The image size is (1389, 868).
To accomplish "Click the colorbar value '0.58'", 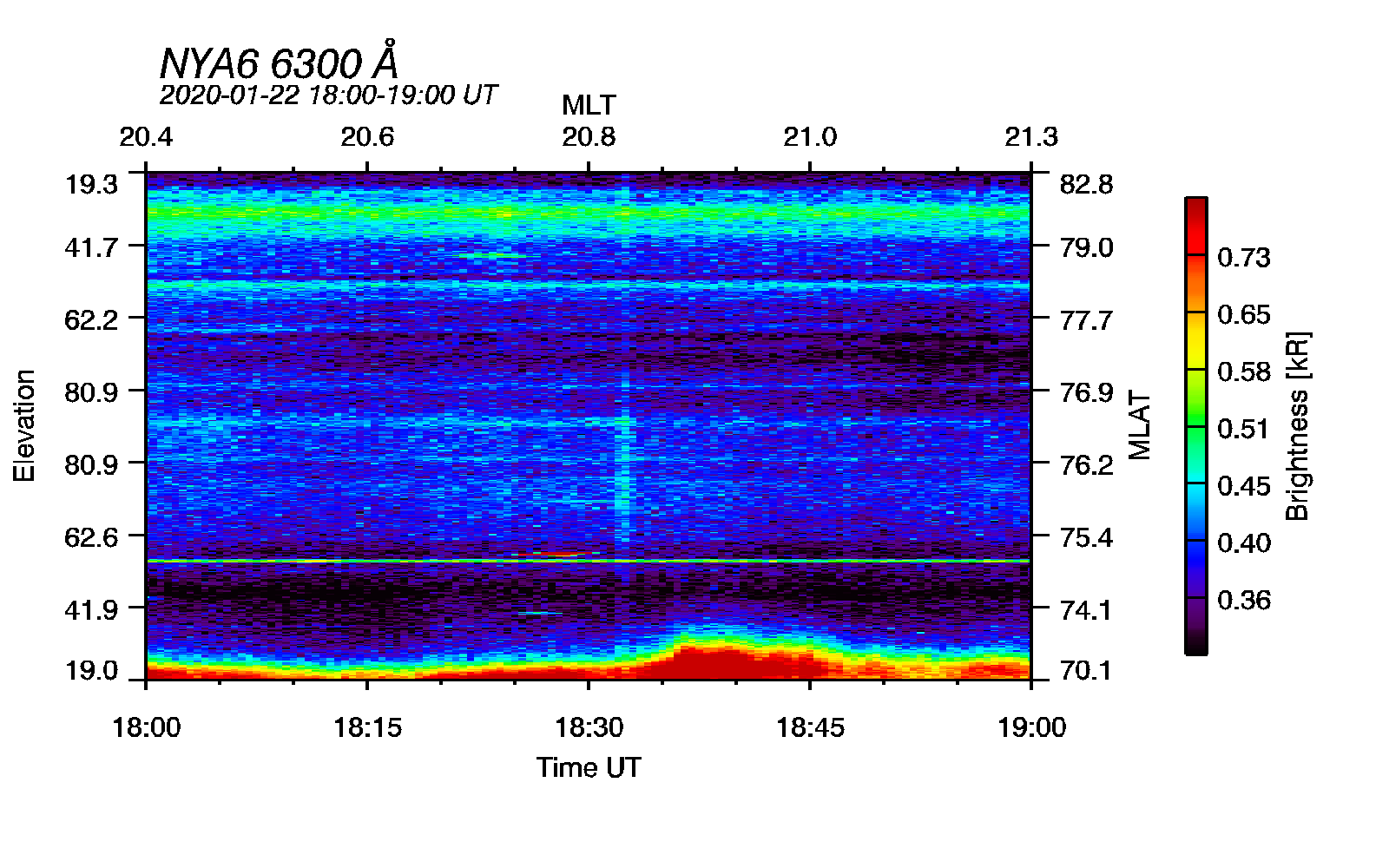I will tap(1243, 372).
